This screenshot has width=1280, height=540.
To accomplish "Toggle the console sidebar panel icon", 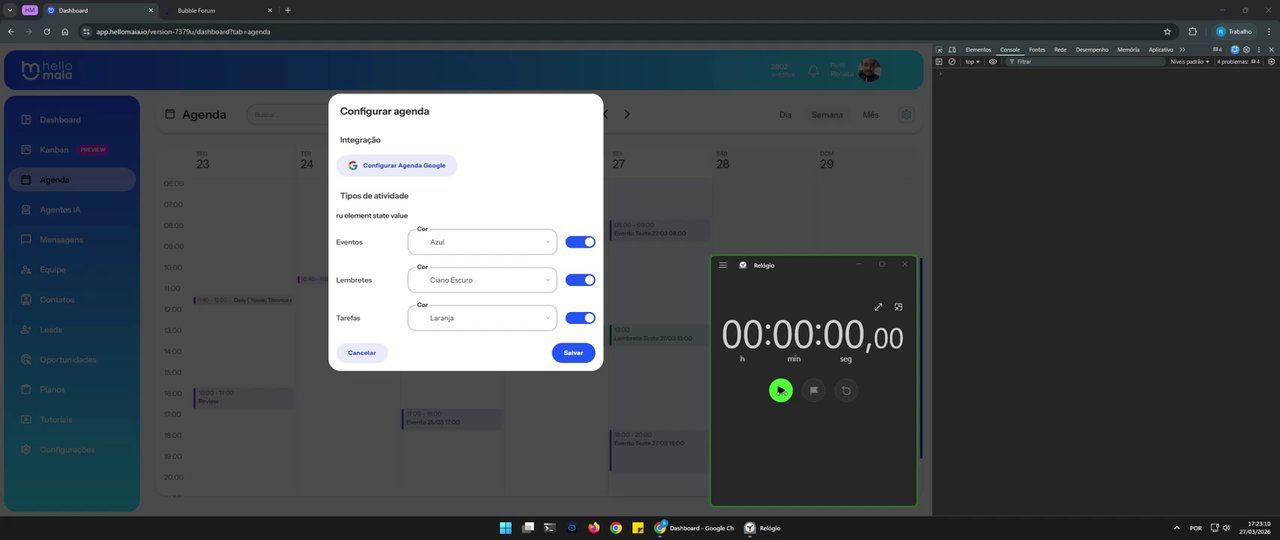I will click(939, 62).
